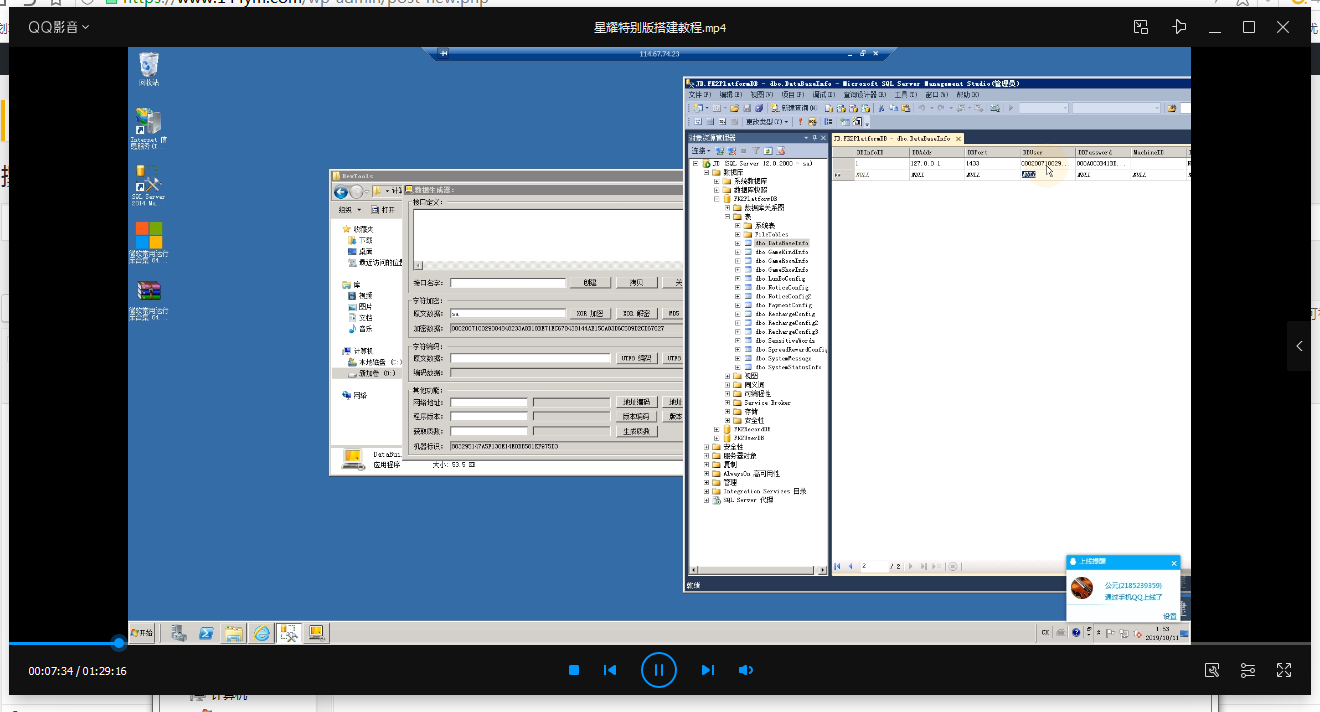Click the 创建 button in data generator

pyautogui.click(x=590, y=283)
